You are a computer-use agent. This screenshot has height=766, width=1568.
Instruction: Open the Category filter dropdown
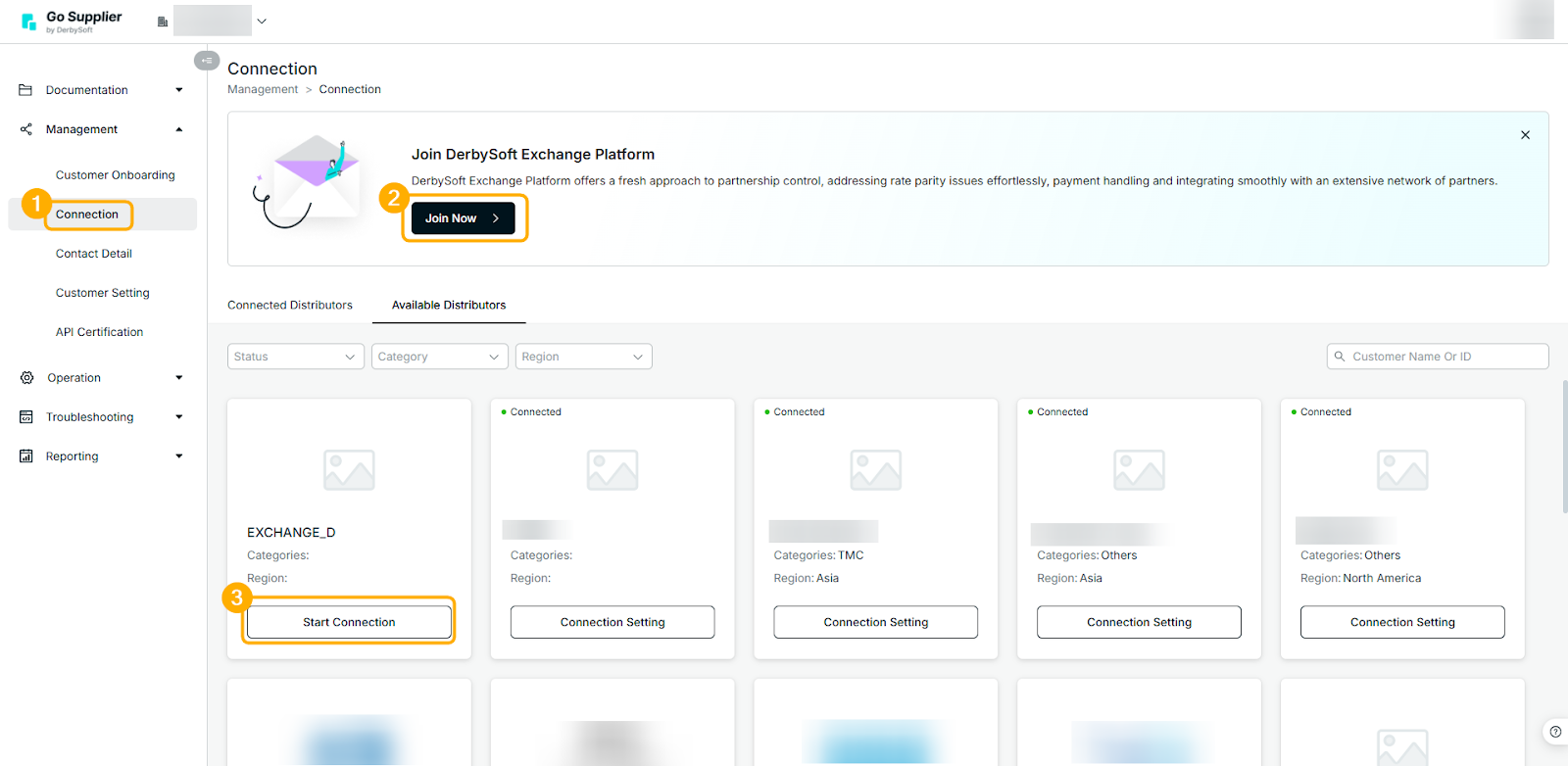440,357
